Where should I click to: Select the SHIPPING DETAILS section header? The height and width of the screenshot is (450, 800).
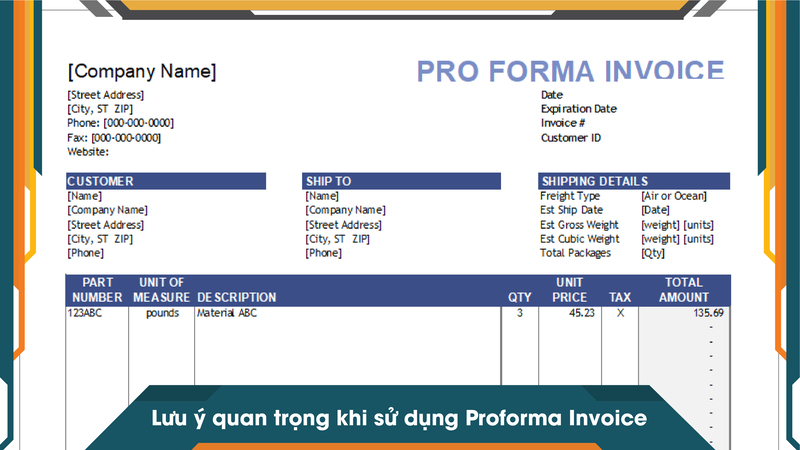click(634, 181)
